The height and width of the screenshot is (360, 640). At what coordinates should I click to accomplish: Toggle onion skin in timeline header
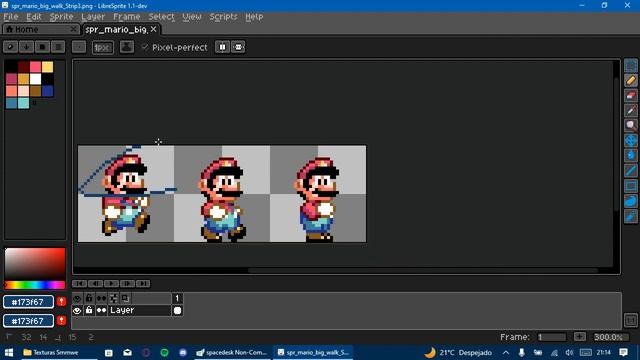(x=113, y=298)
